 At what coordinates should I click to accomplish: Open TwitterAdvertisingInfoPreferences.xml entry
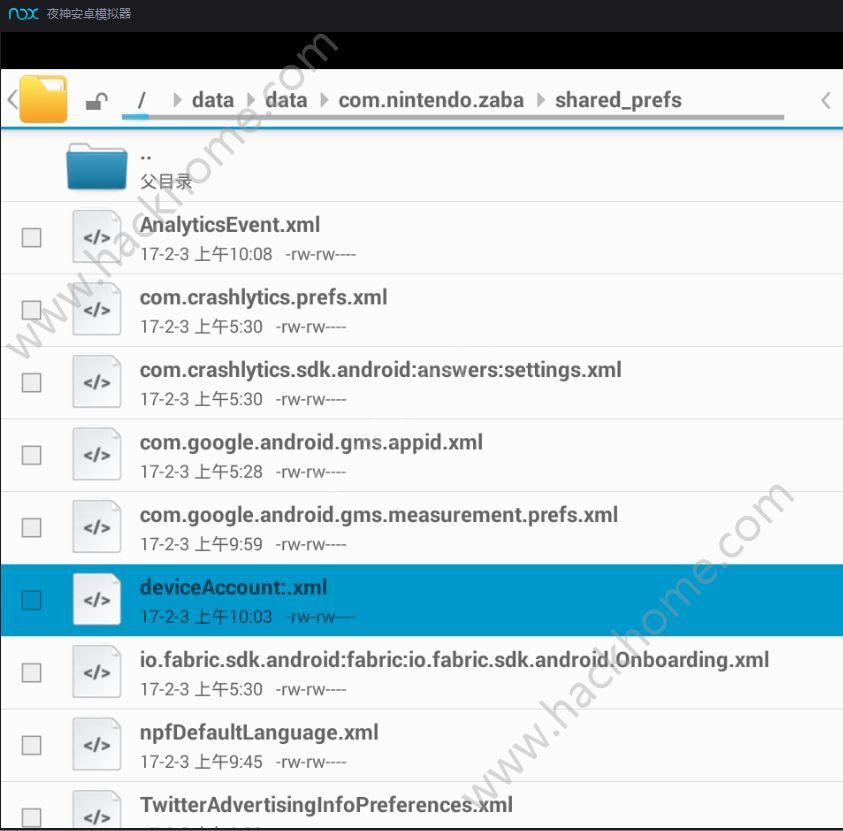point(326,805)
